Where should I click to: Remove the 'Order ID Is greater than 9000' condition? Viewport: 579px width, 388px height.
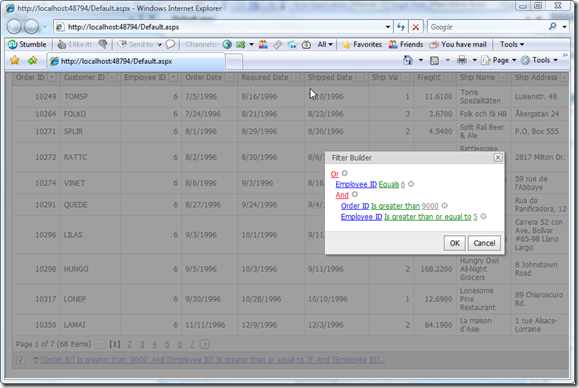(445, 205)
